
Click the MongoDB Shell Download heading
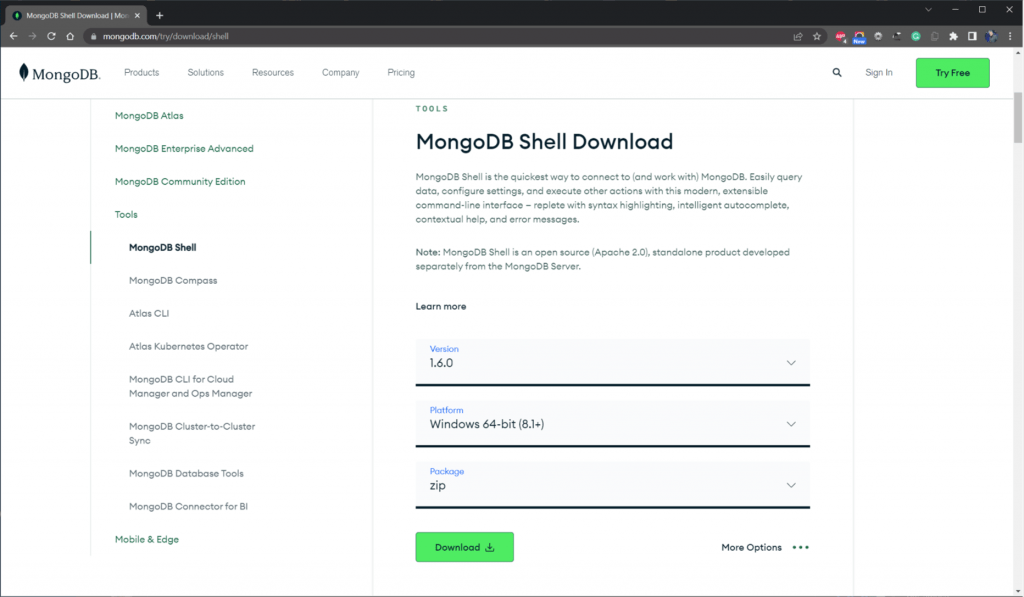click(544, 142)
